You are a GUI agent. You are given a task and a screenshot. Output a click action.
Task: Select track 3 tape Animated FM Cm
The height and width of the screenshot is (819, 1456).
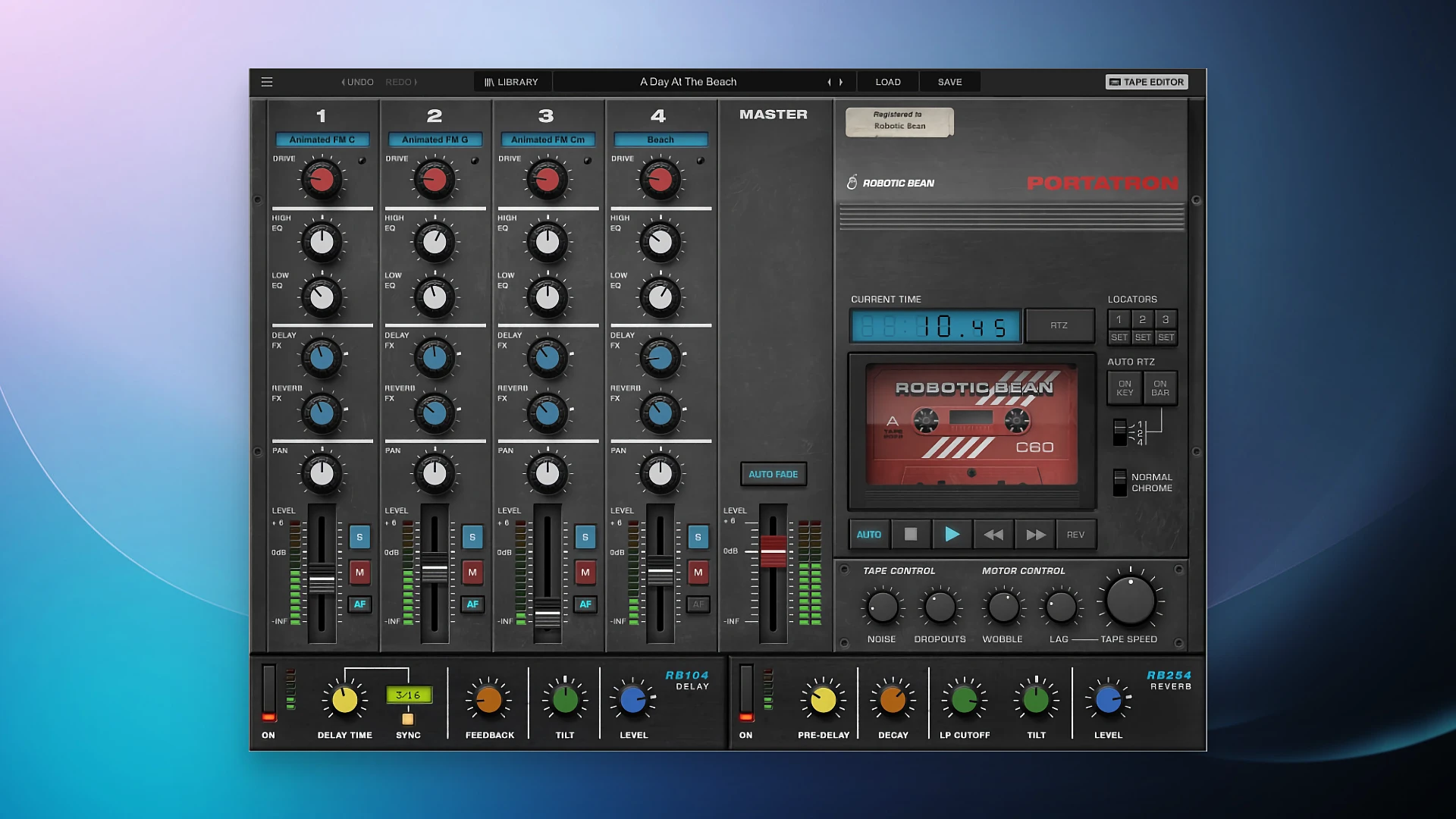pos(548,140)
